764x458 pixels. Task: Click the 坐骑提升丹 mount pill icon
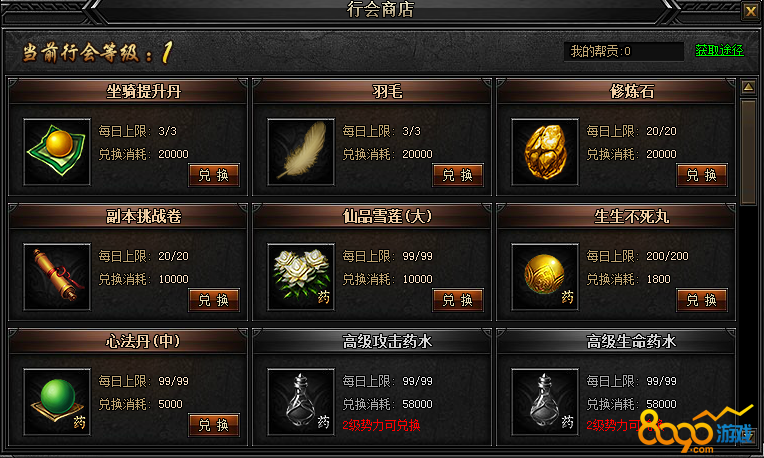pos(57,152)
